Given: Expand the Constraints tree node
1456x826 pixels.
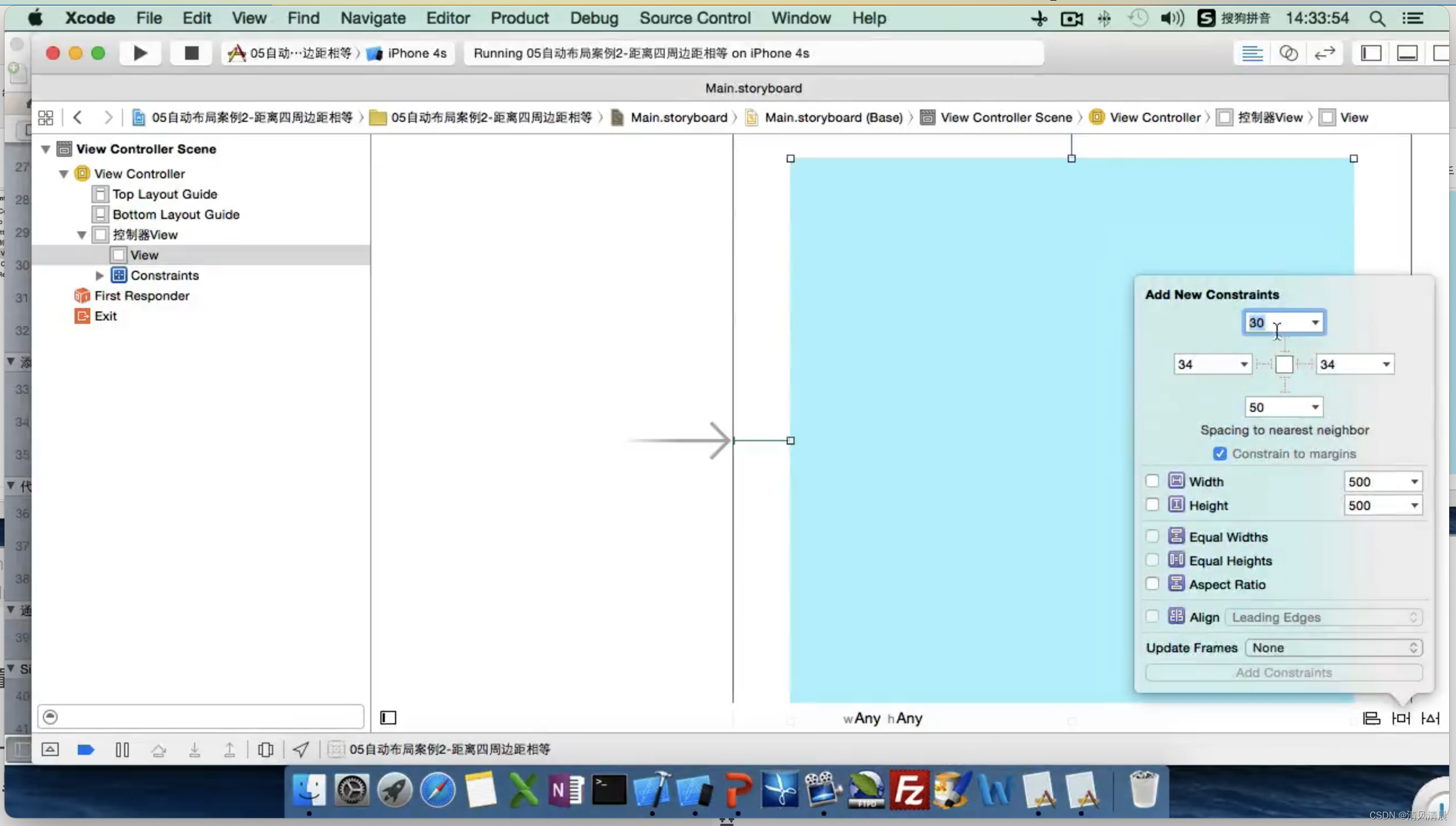Looking at the screenshot, I should coord(99,276).
